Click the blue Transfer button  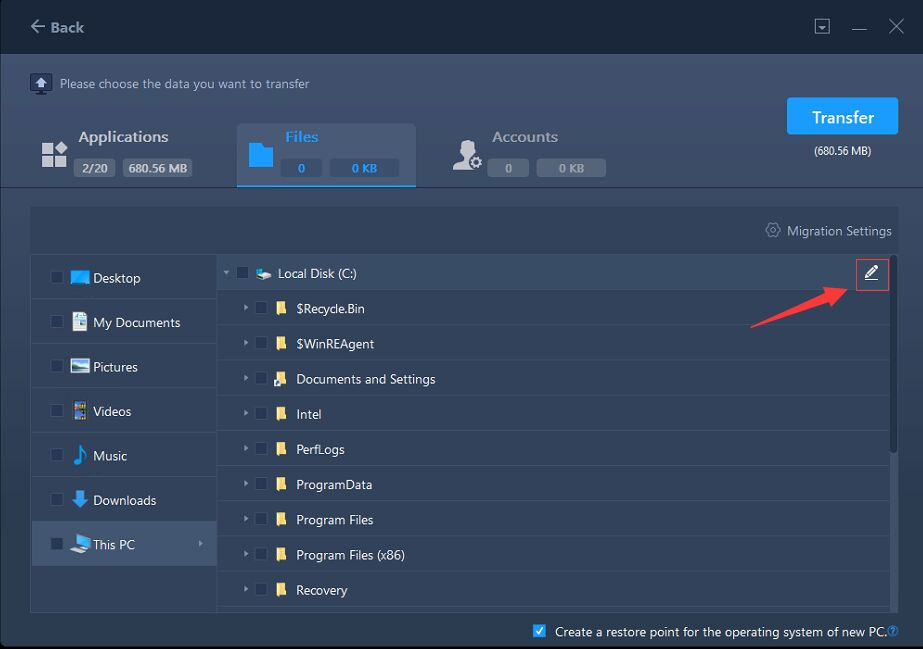(x=842, y=117)
